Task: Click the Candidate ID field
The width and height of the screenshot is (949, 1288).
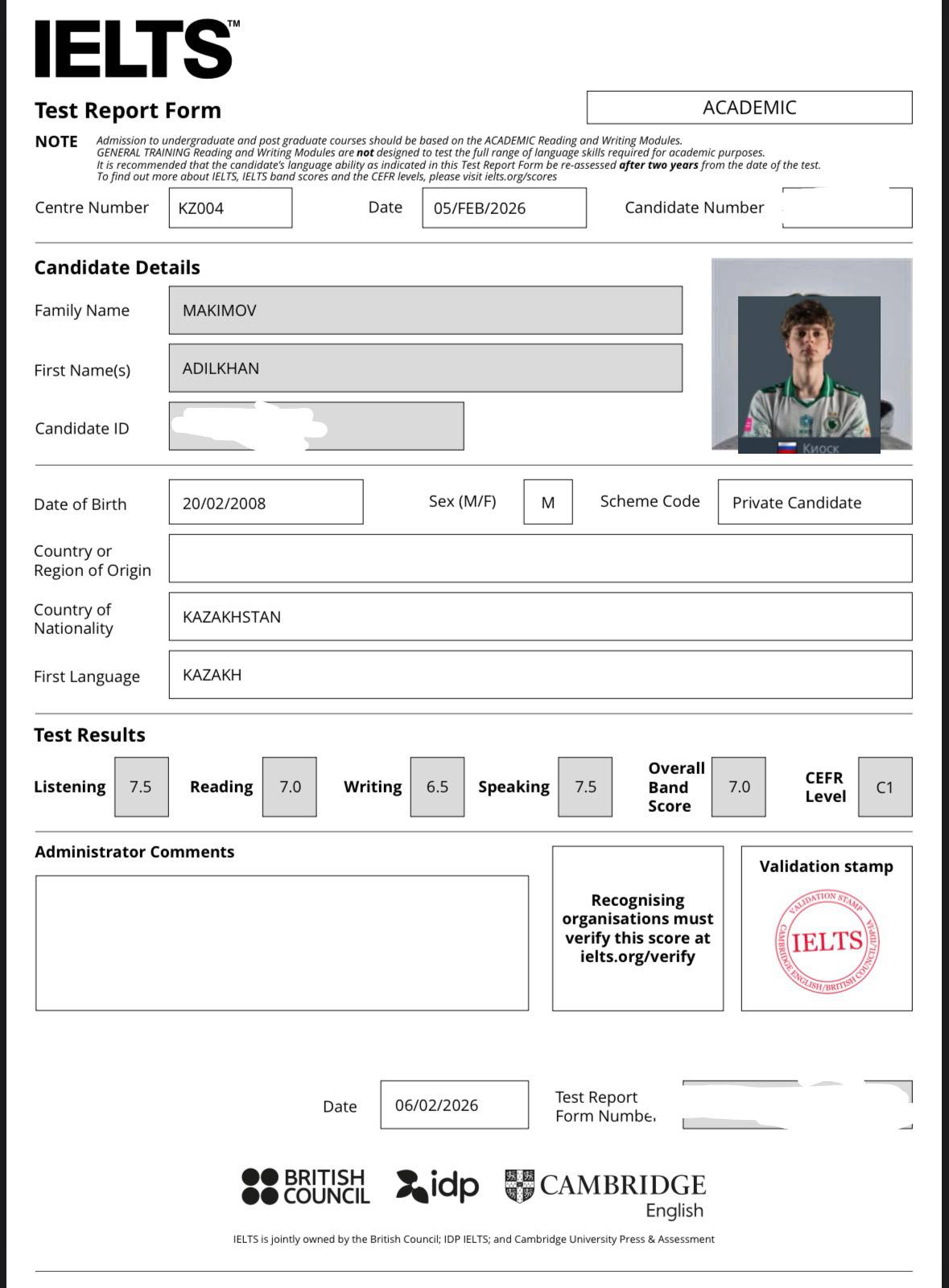Action: coord(316,426)
